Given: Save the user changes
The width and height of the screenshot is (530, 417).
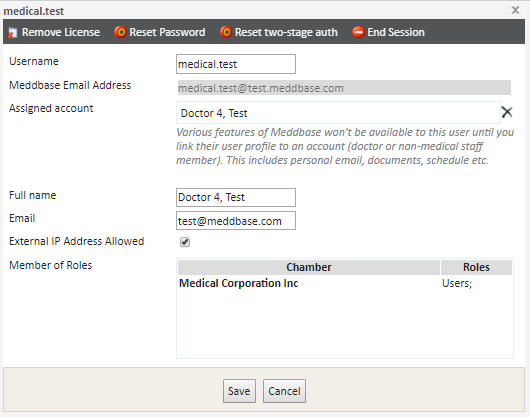Looking at the screenshot, I should pyautogui.click(x=239, y=391).
